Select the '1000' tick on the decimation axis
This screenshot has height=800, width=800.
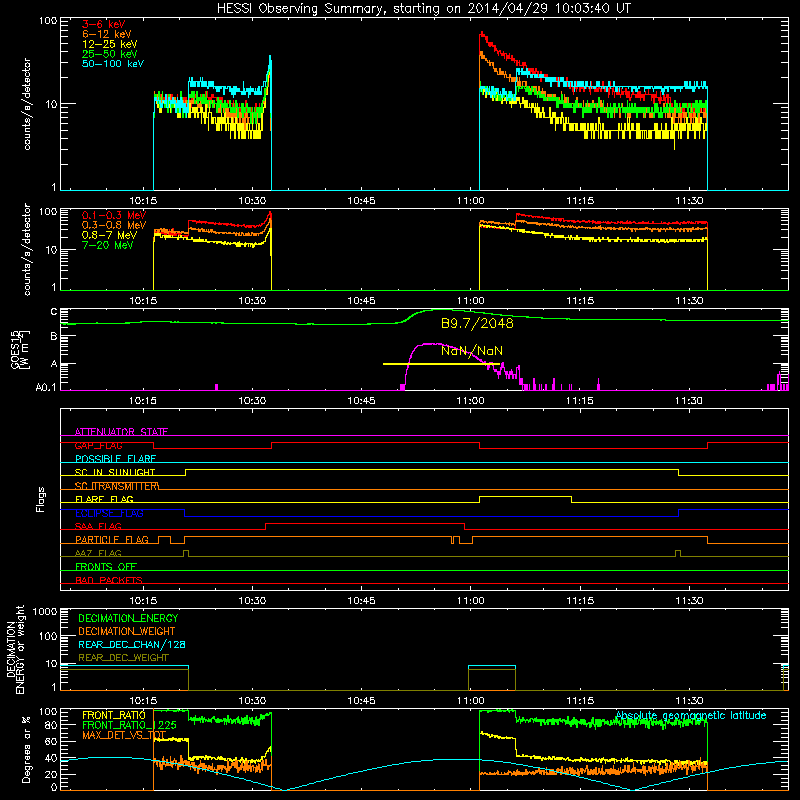(x=45, y=611)
